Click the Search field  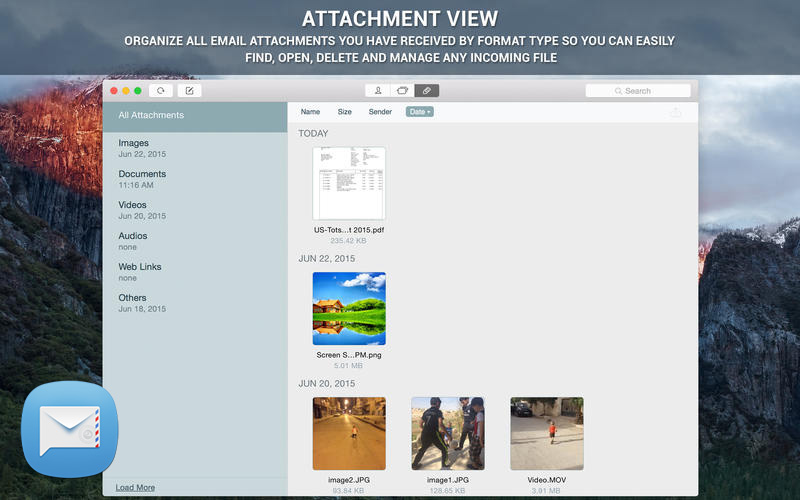tap(638, 91)
